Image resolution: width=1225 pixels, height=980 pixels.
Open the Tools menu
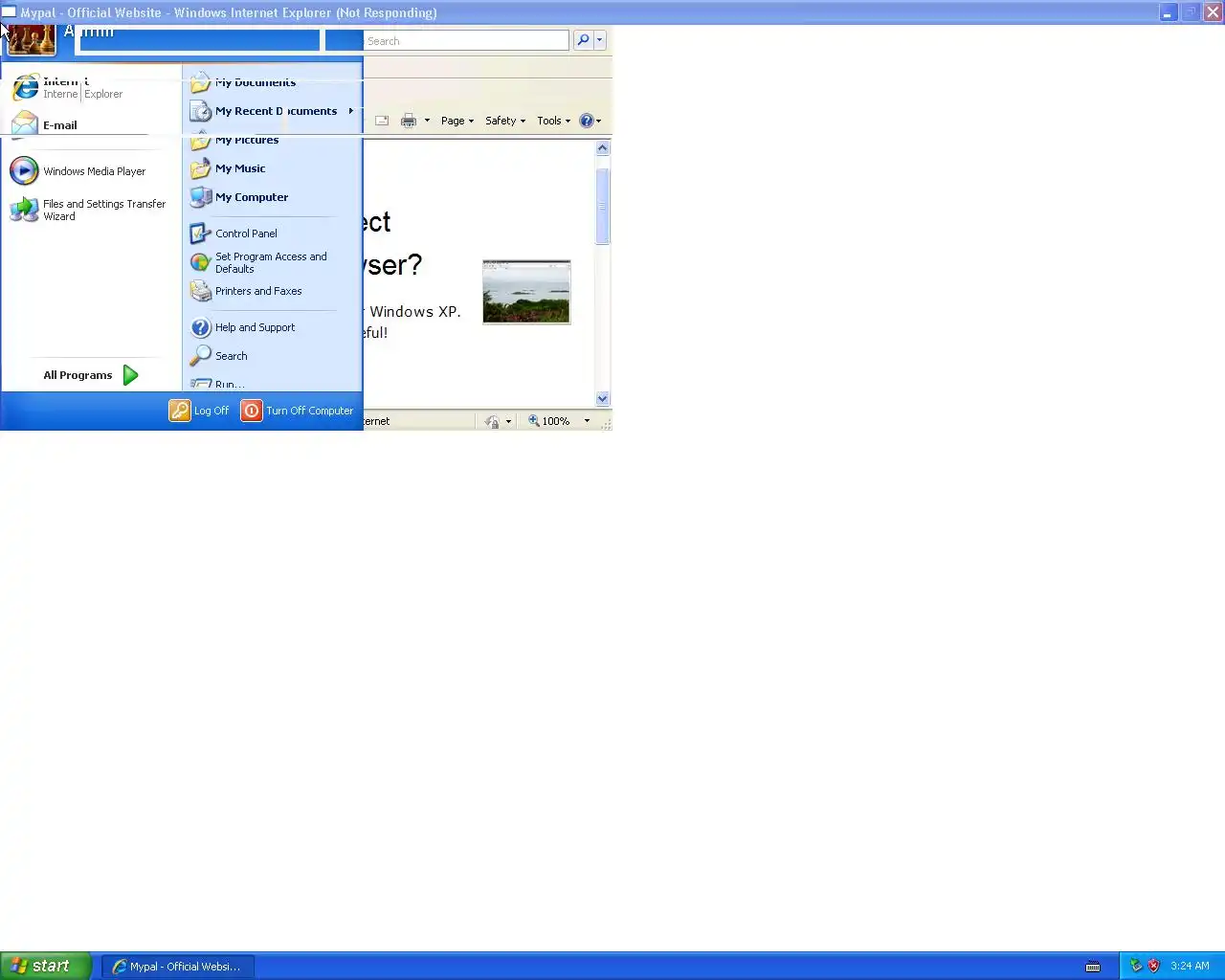coord(553,121)
